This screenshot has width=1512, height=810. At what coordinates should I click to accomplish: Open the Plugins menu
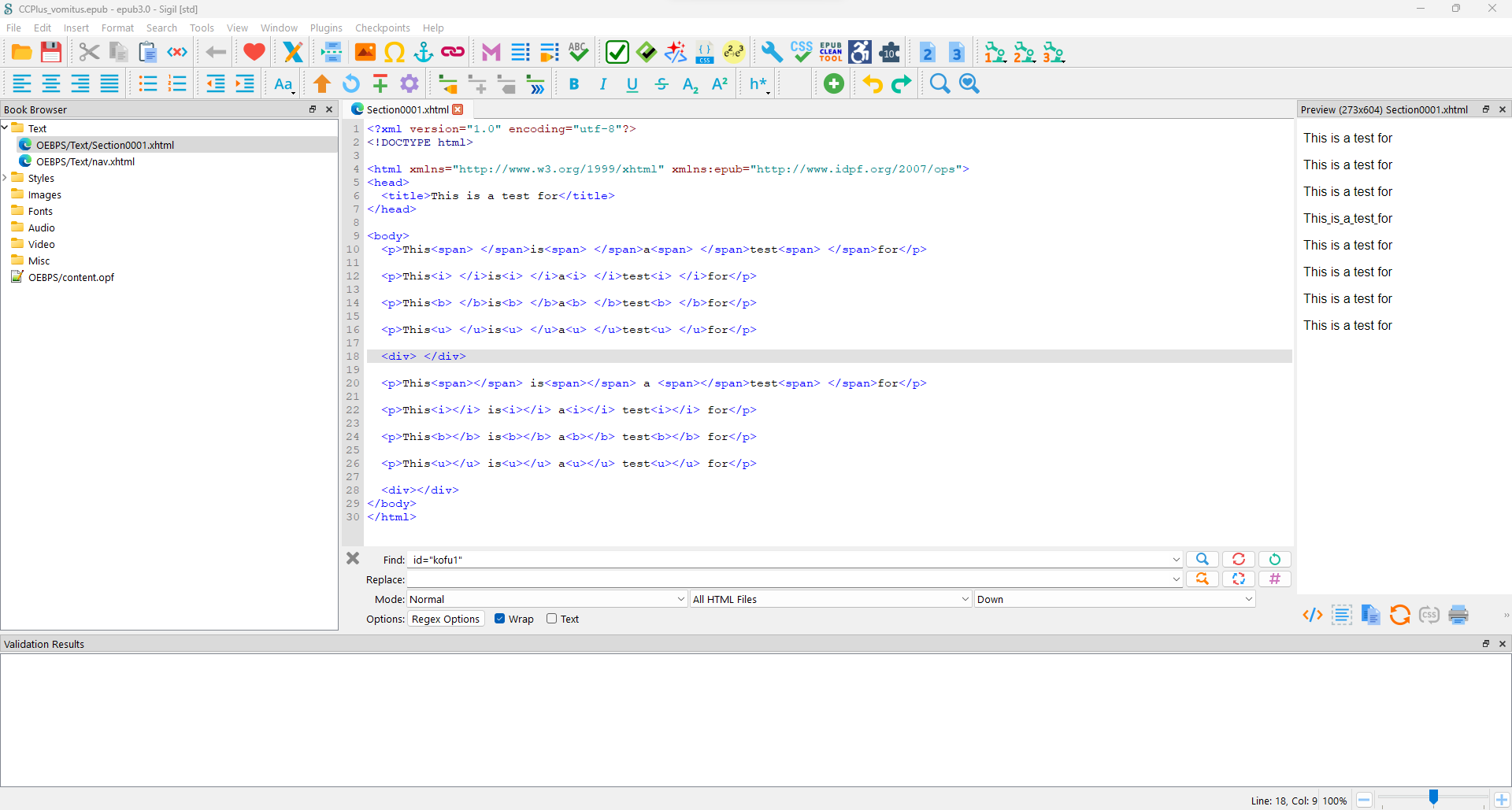click(325, 28)
